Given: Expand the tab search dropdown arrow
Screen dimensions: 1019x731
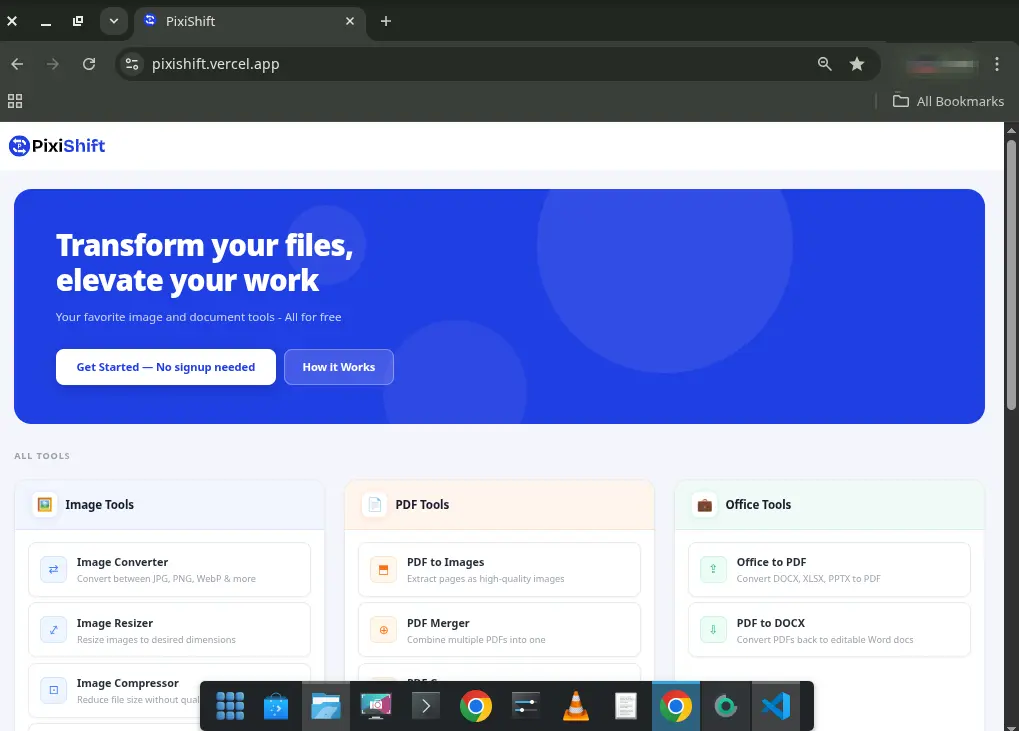Looking at the screenshot, I should tap(114, 21).
